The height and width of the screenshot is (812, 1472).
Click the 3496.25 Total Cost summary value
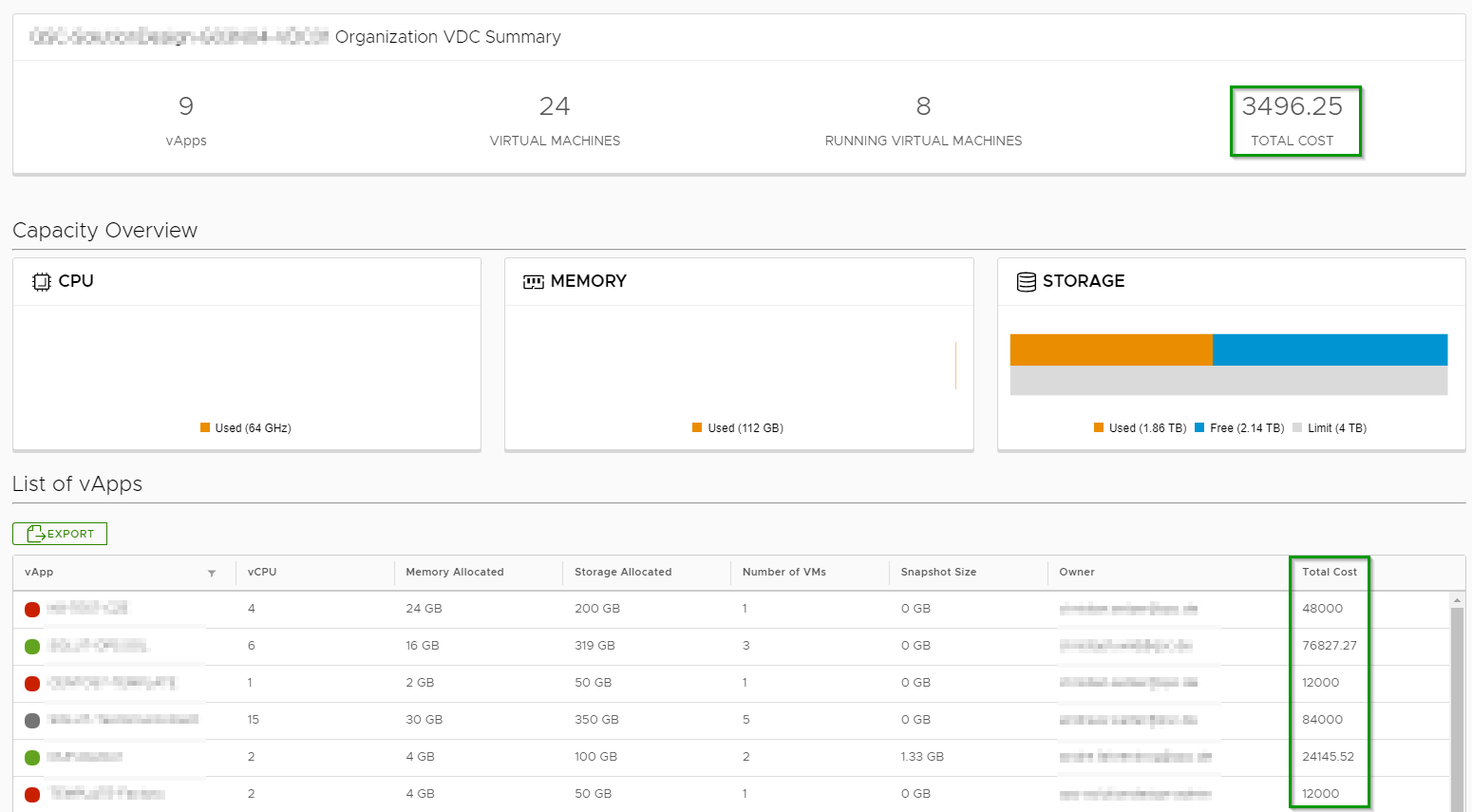(x=1292, y=106)
